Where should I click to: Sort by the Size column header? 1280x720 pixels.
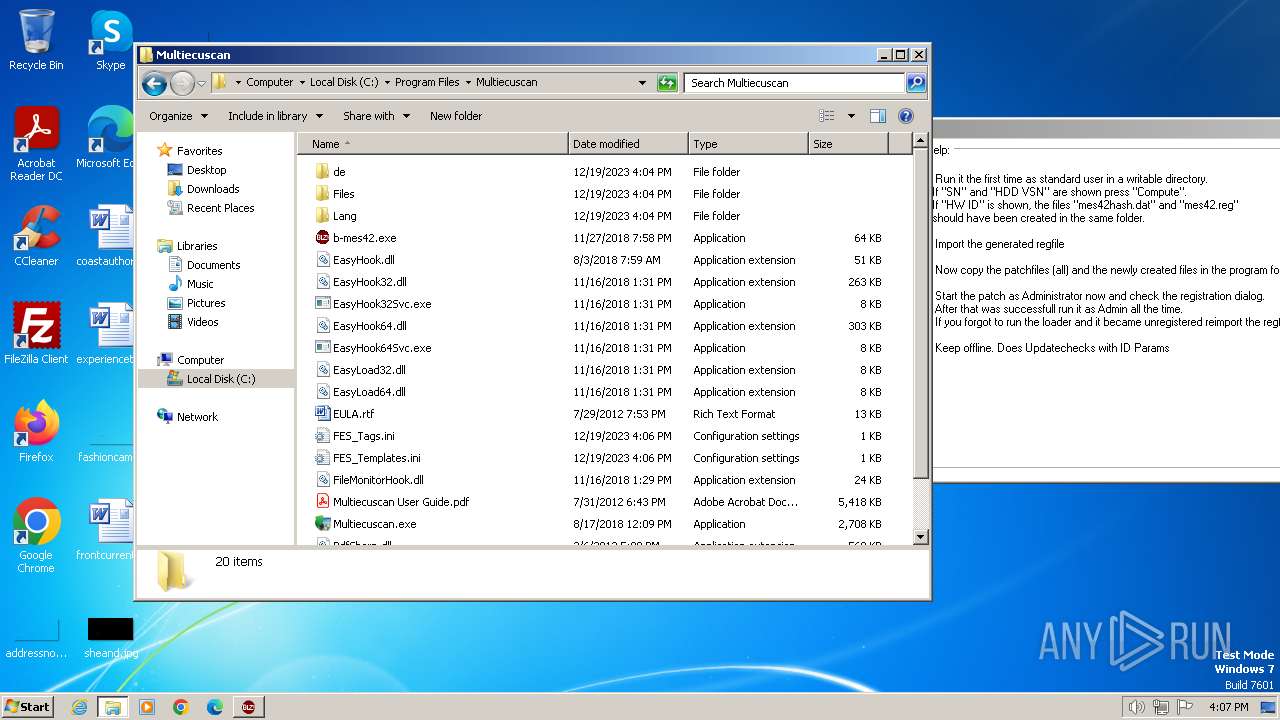click(848, 144)
